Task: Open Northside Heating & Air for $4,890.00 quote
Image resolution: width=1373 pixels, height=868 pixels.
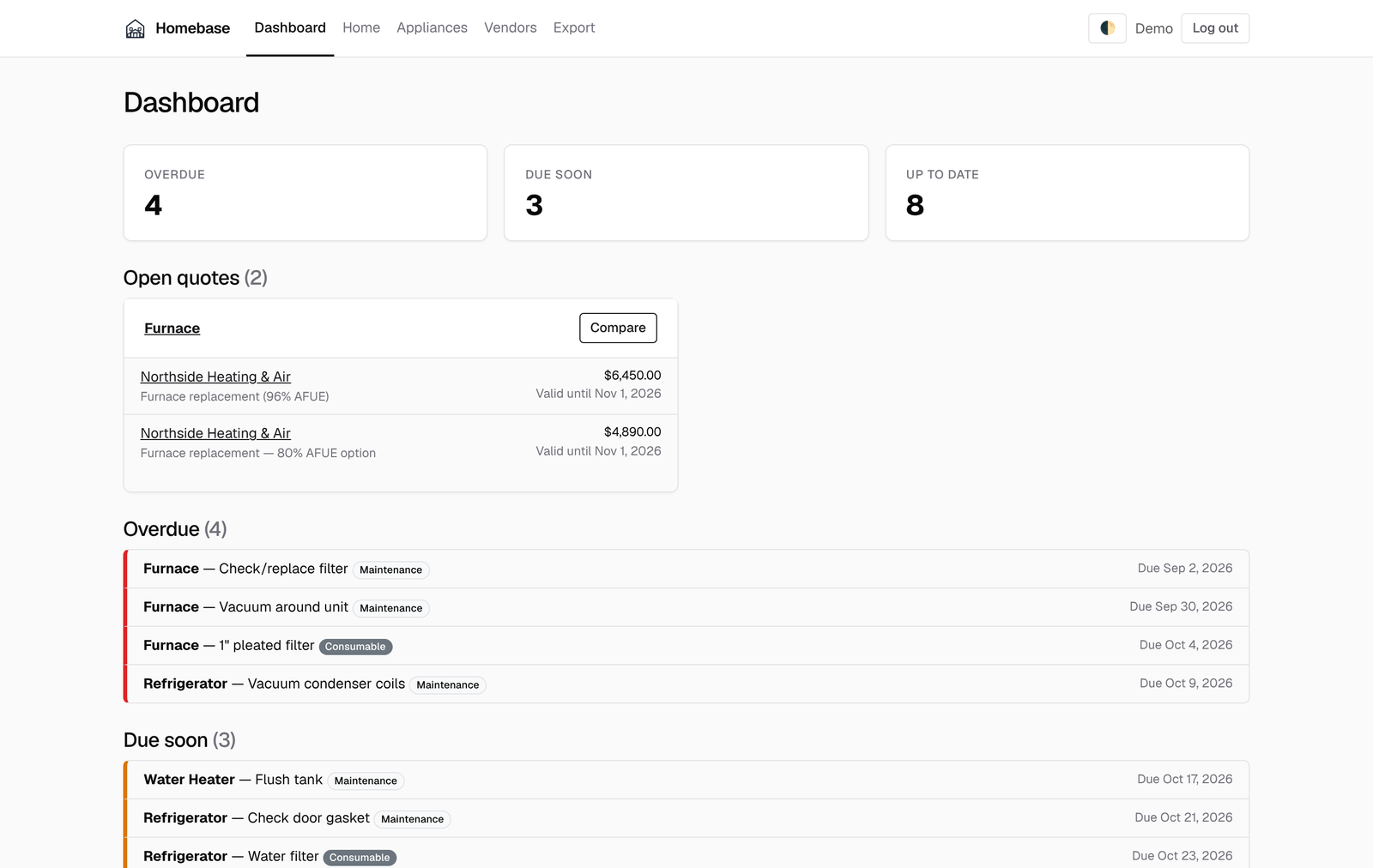Action: tap(215, 433)
